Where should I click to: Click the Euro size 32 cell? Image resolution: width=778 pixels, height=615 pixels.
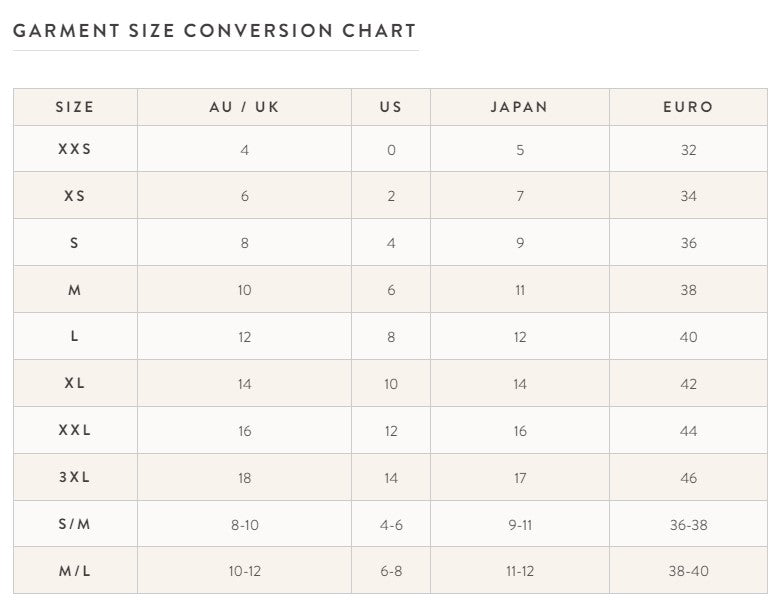(x=688, y=150)
